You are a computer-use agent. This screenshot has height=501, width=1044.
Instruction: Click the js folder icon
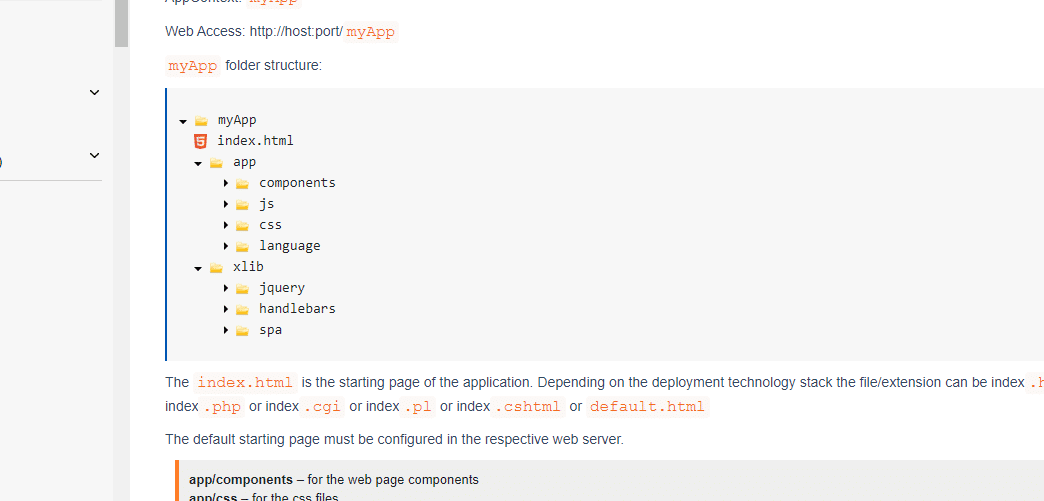[x=242, y=204]
